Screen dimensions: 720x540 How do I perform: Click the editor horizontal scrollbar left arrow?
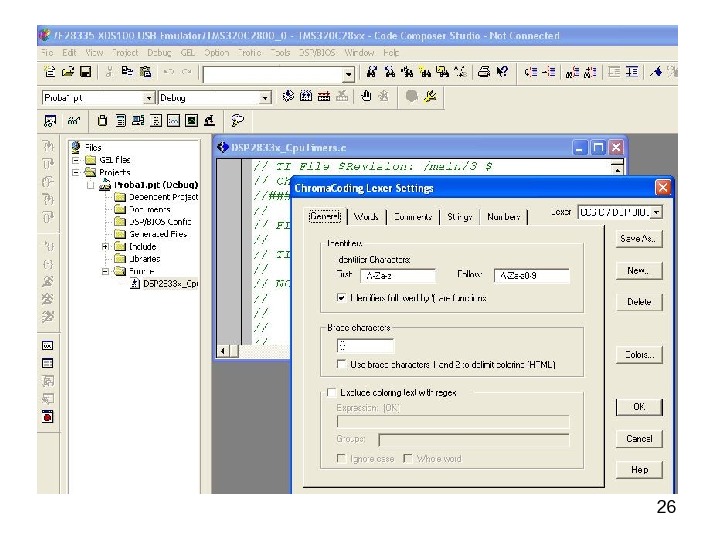(x=223, y=351)
